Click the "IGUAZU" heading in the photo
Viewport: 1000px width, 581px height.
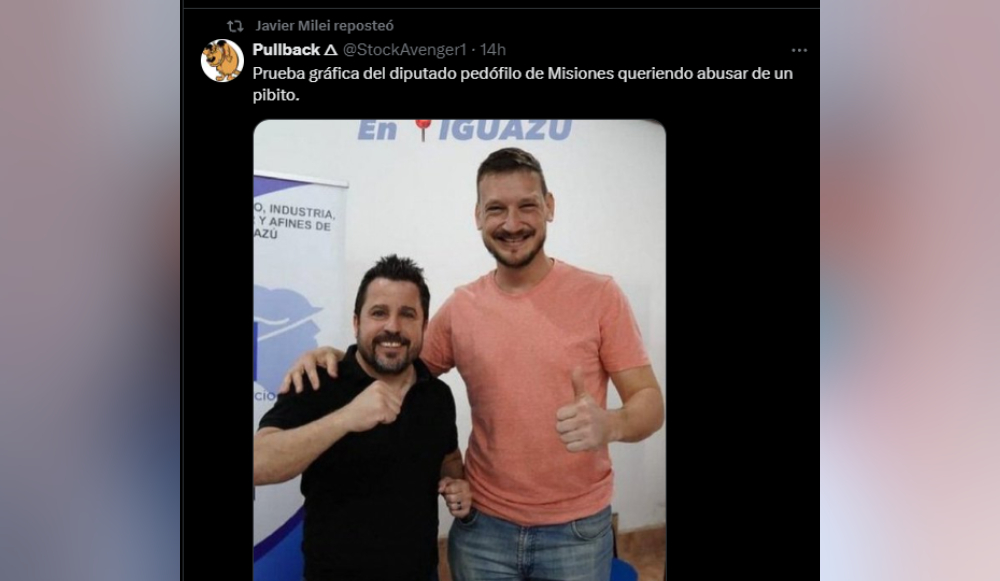504,129
